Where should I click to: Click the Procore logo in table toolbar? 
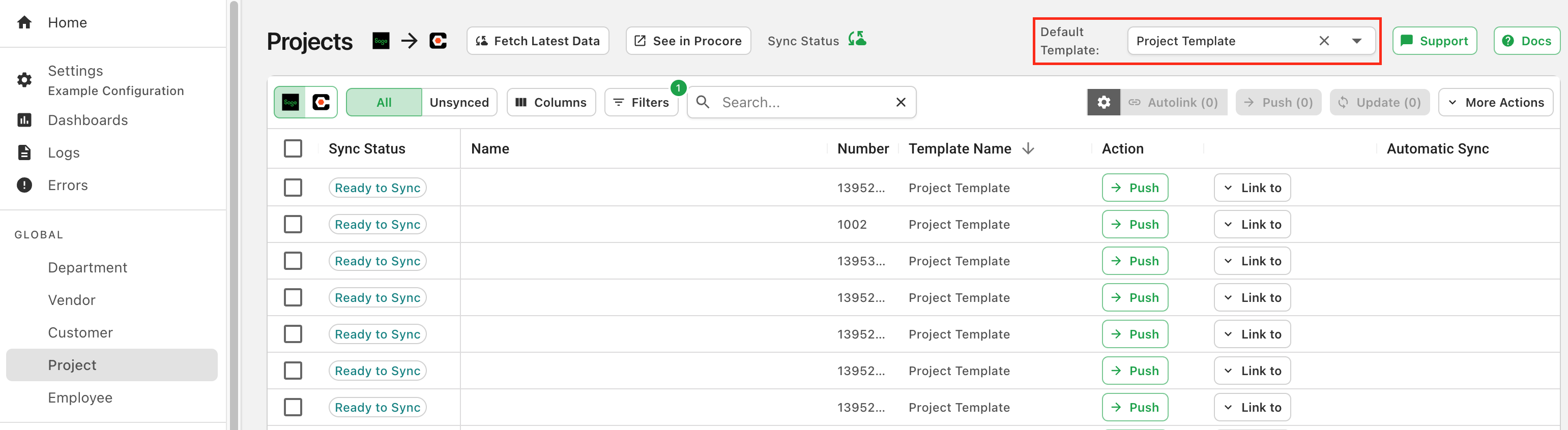(x=321, y=102)
